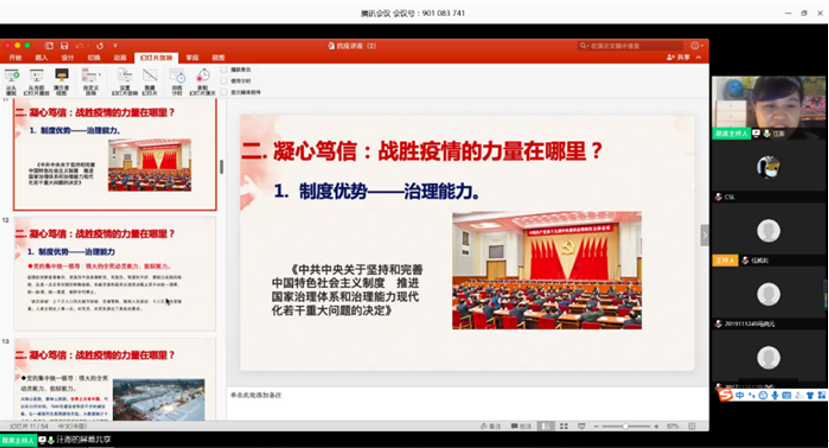Image resolution: width=829 pixels, height=448 pixels.
Task: Click Sogou microphone voice input icon
Action: (775, 395)
